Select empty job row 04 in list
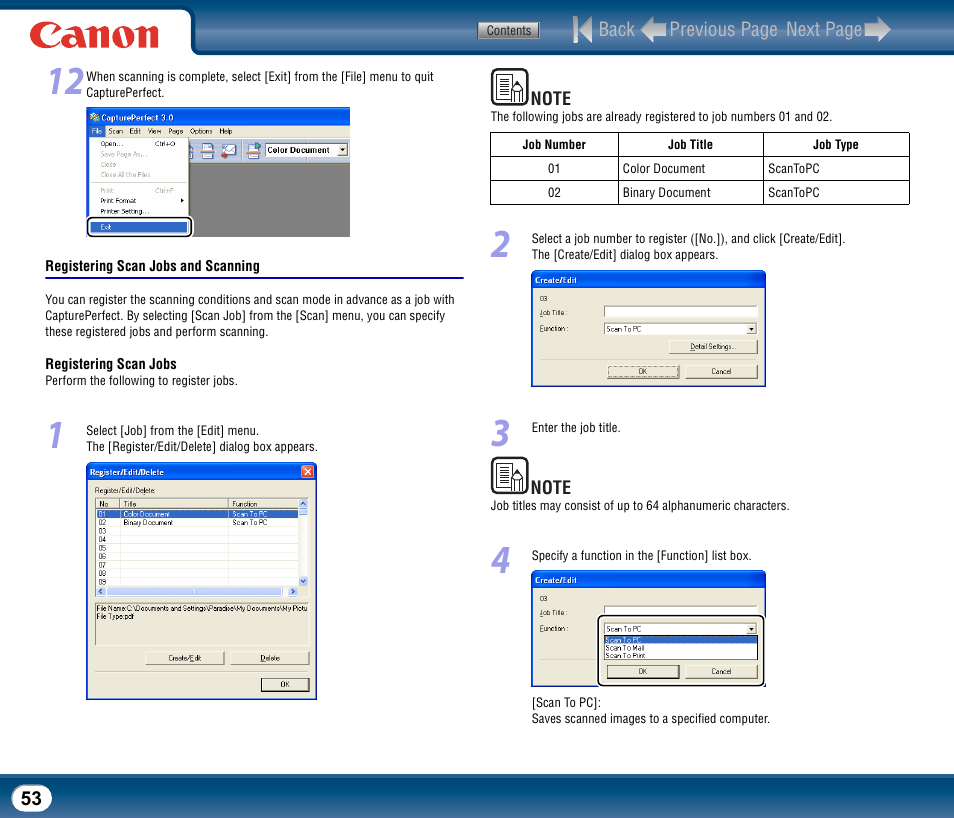954x818 pixels. point(197,539)
